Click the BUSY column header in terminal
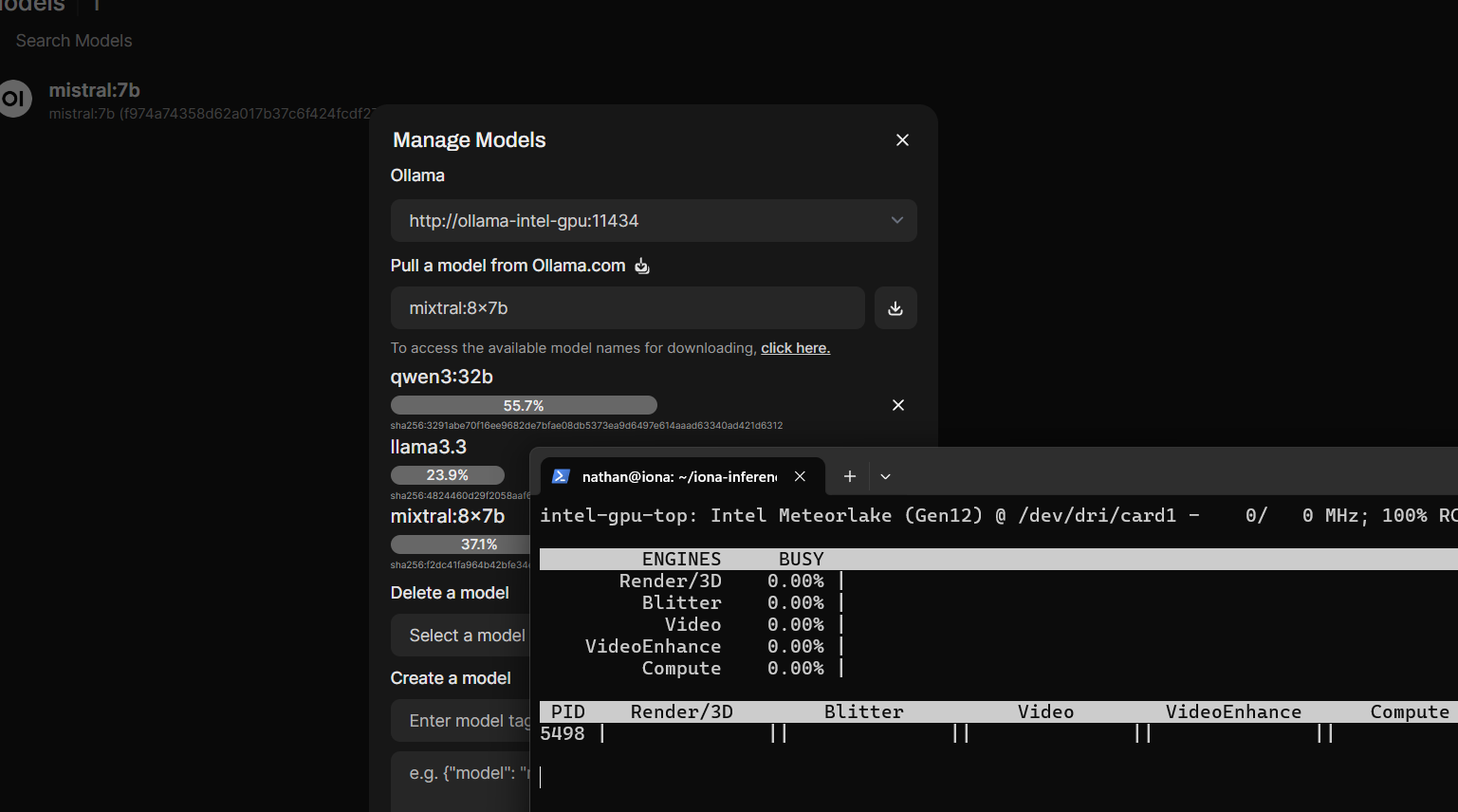Screen dimensions: 1458x812 [x=802, y=560]
